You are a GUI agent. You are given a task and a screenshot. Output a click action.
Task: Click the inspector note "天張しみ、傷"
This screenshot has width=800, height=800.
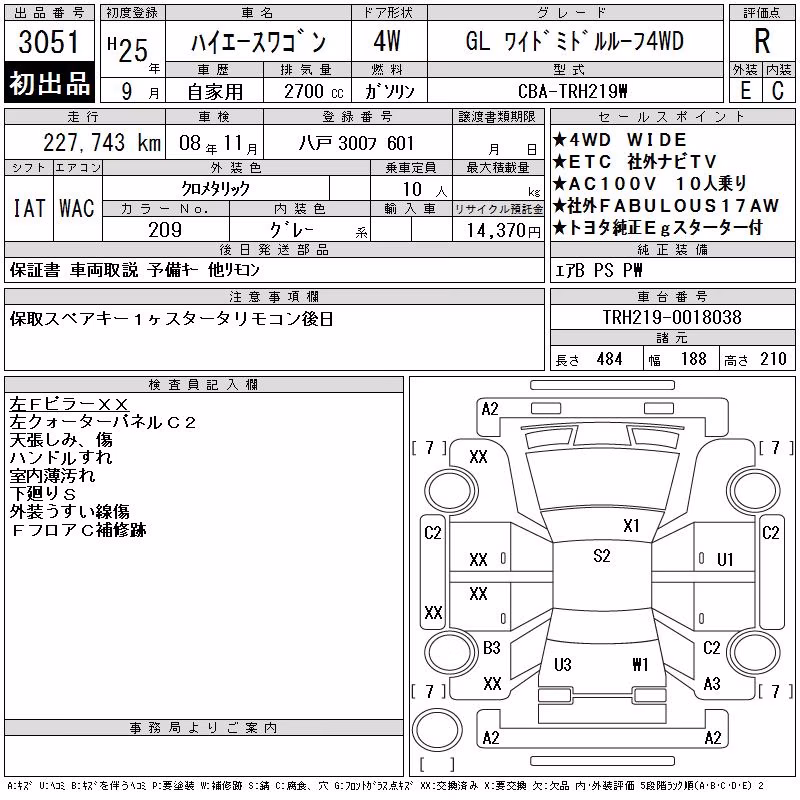click(x=61, y=440)
